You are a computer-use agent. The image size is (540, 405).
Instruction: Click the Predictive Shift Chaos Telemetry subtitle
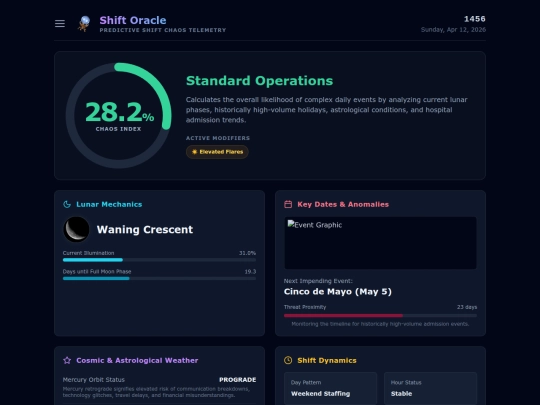click(x=163, y=30)
